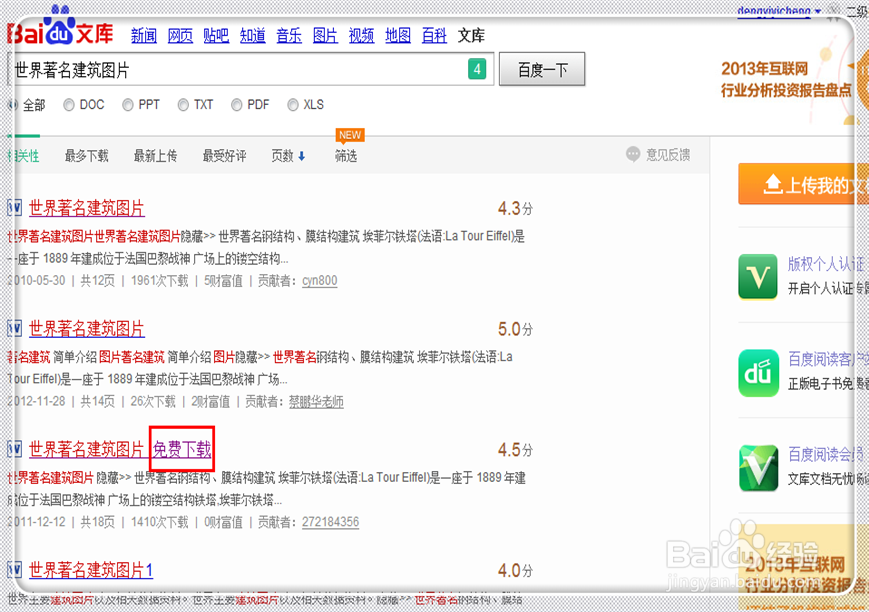The width and height of the screenshot is (869, 612).
Task: Click the green V 百度阅读会员 icon
Action: (758, 468)
